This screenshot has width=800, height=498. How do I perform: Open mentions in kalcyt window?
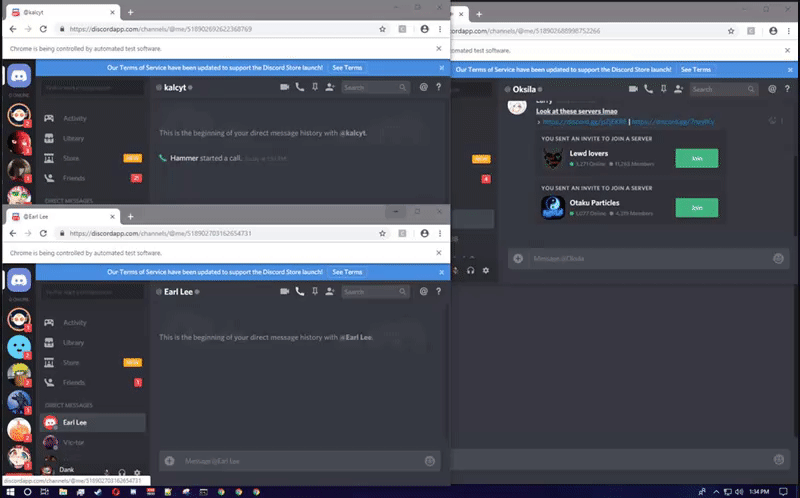tap(423, 87)
